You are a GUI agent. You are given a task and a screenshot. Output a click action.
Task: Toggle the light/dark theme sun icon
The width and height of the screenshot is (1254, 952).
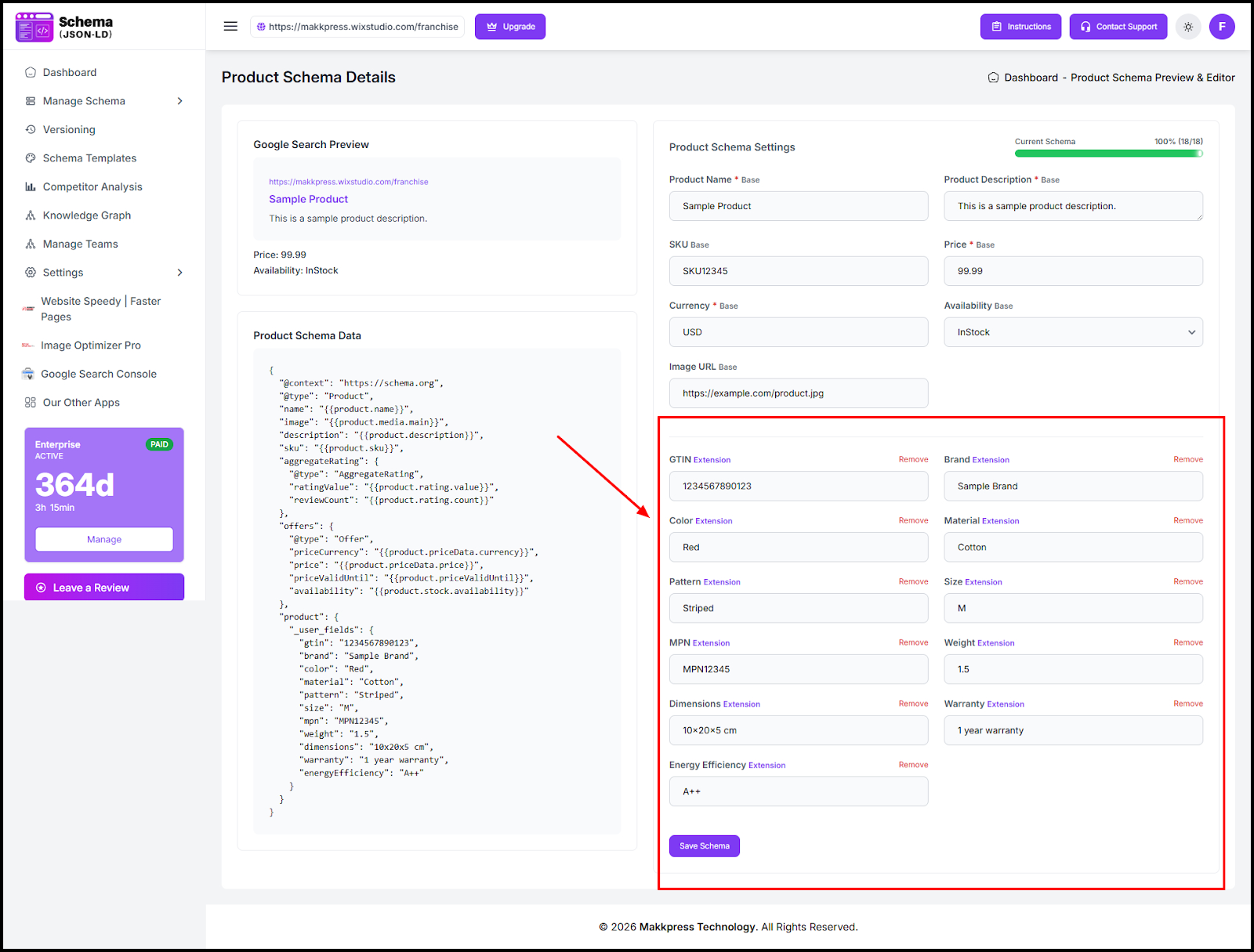[1188, 27]
